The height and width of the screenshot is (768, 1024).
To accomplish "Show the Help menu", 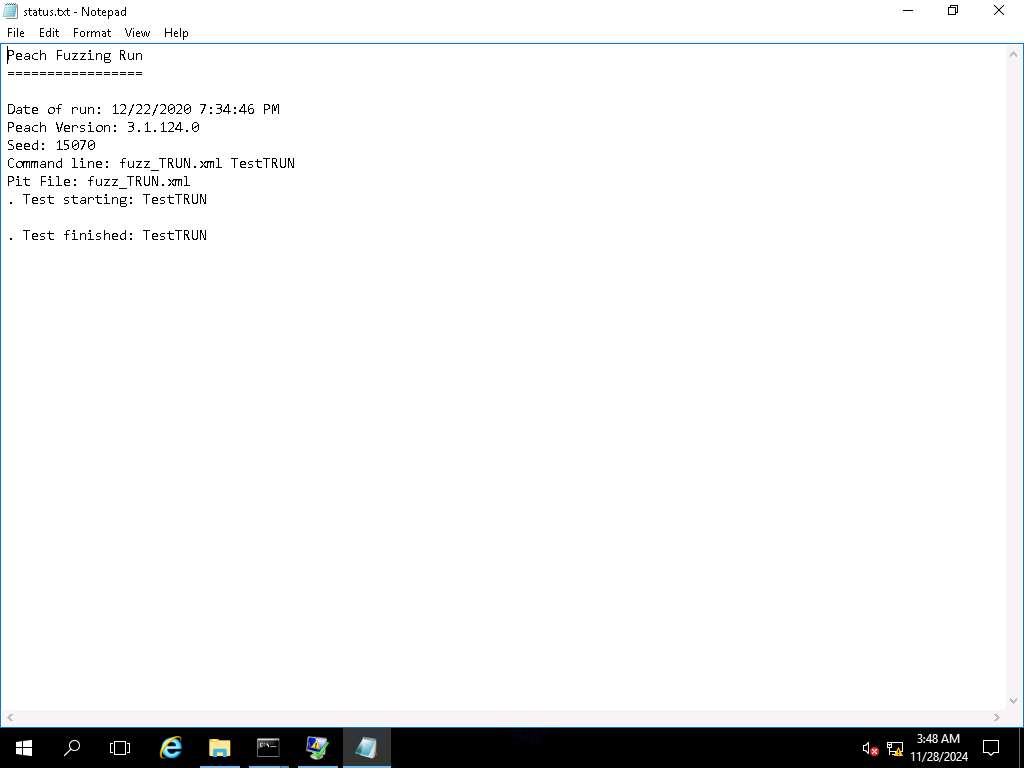I will pos(176,33).
